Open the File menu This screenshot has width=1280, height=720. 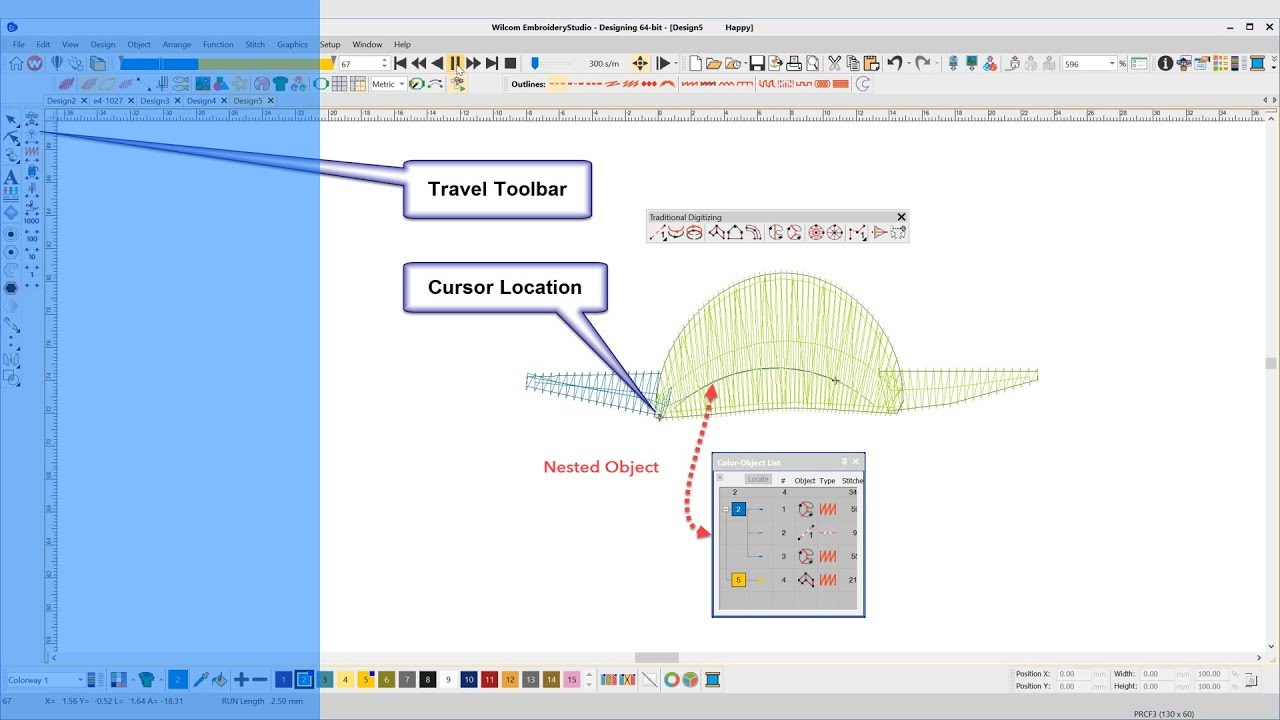click(x=19, y=44)
